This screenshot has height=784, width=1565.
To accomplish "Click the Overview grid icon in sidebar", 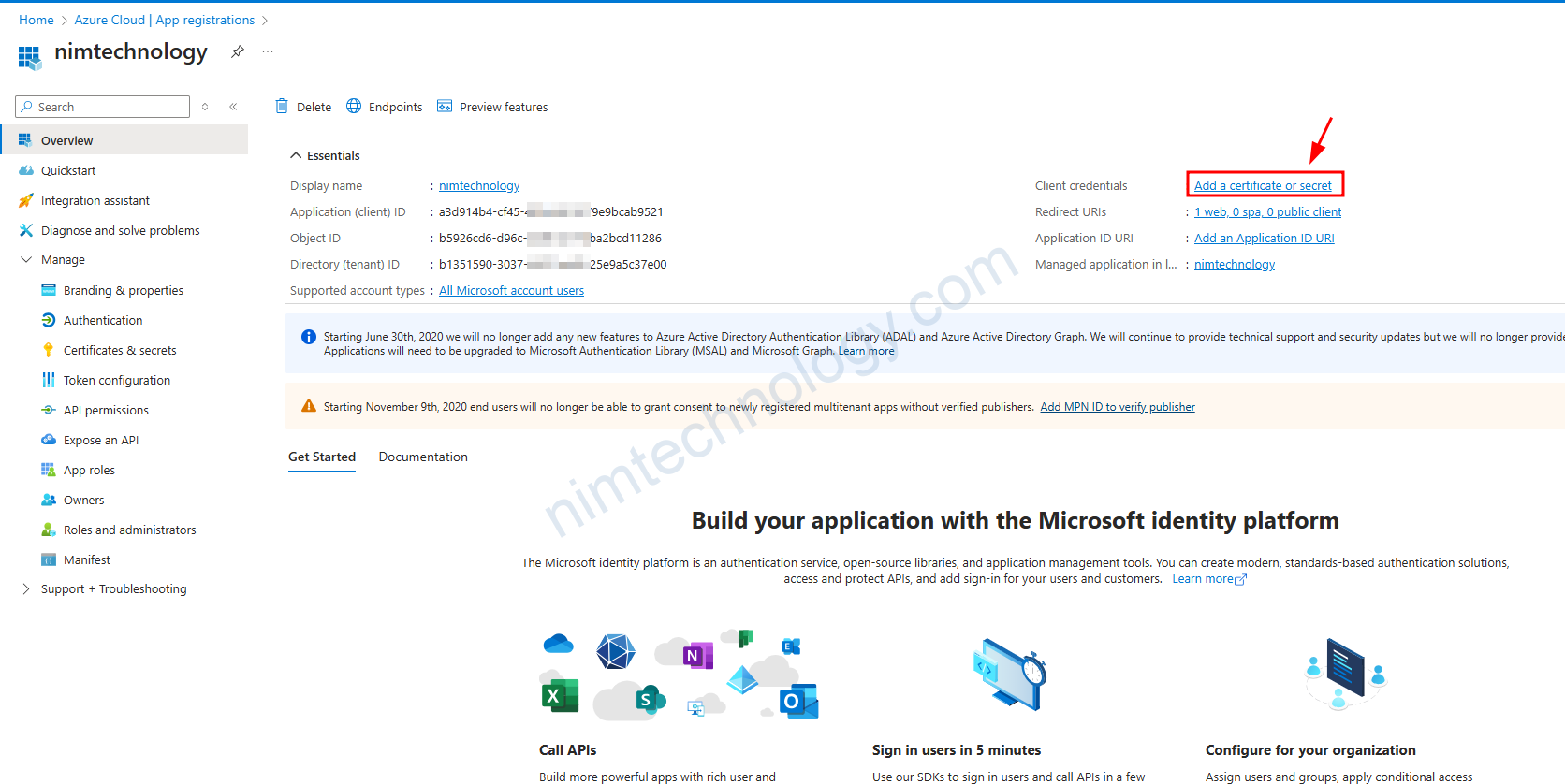I will pos(25,140).
